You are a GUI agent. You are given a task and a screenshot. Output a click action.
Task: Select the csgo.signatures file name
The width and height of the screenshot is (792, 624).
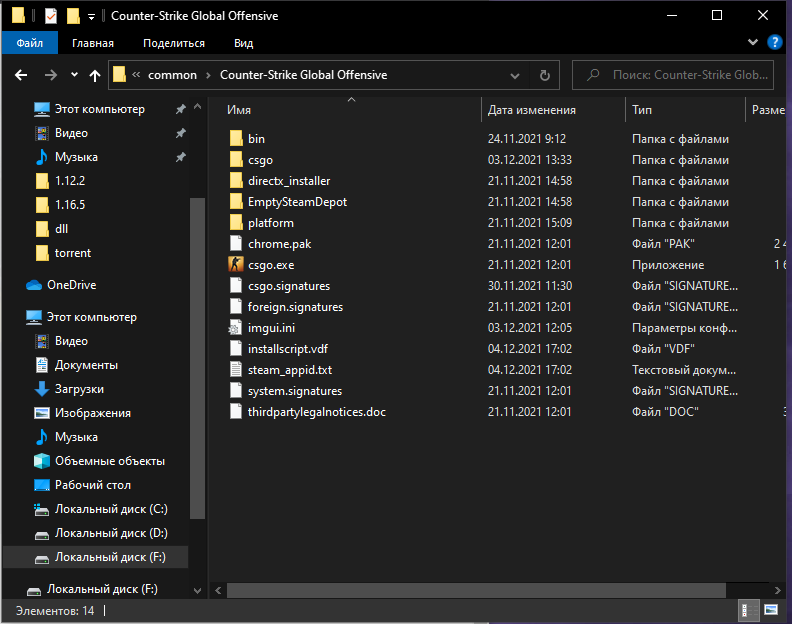(x=289, y=286)
